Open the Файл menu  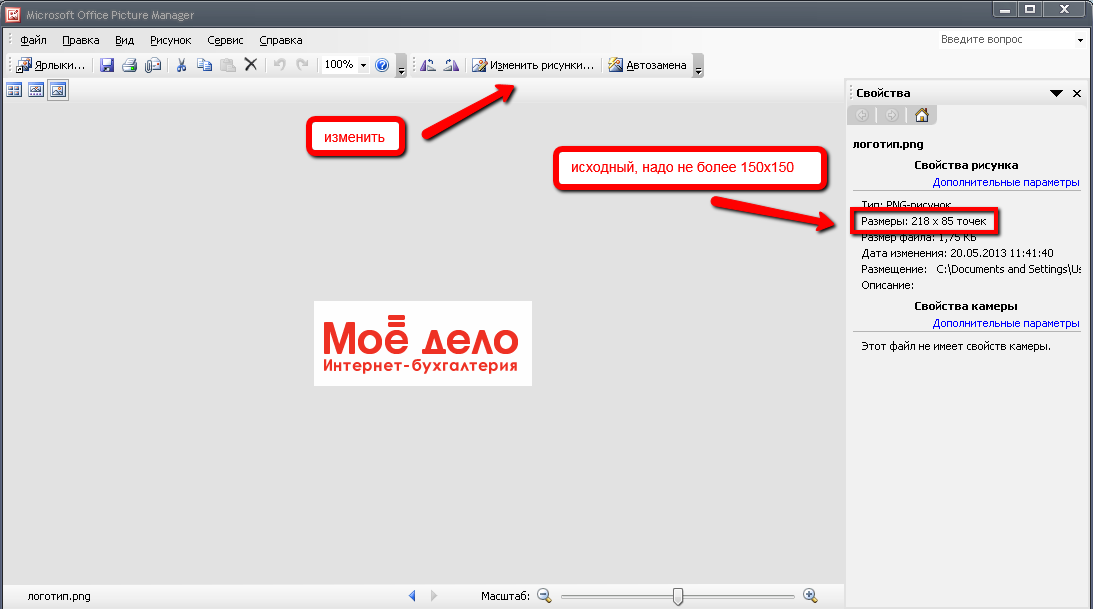coord(33,41)
